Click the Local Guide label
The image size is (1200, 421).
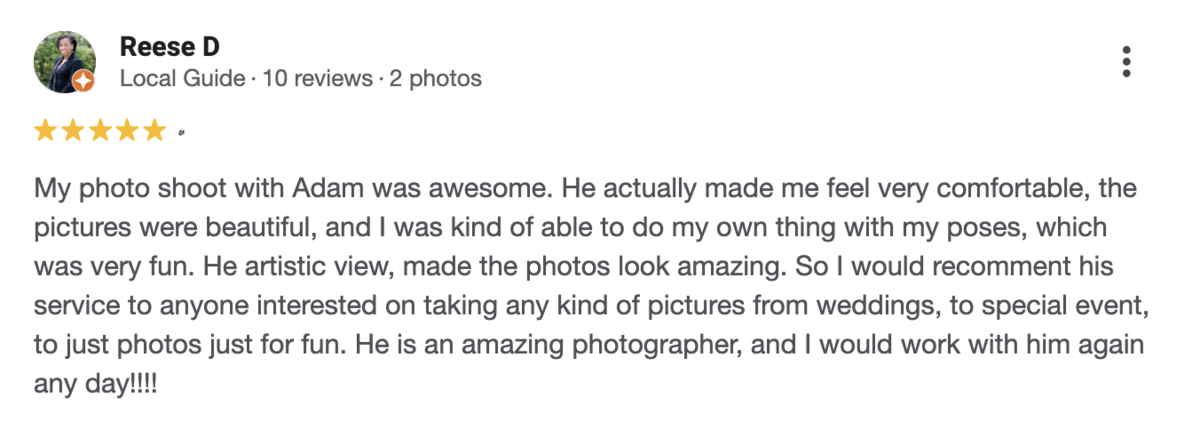(x=182, y=78)
